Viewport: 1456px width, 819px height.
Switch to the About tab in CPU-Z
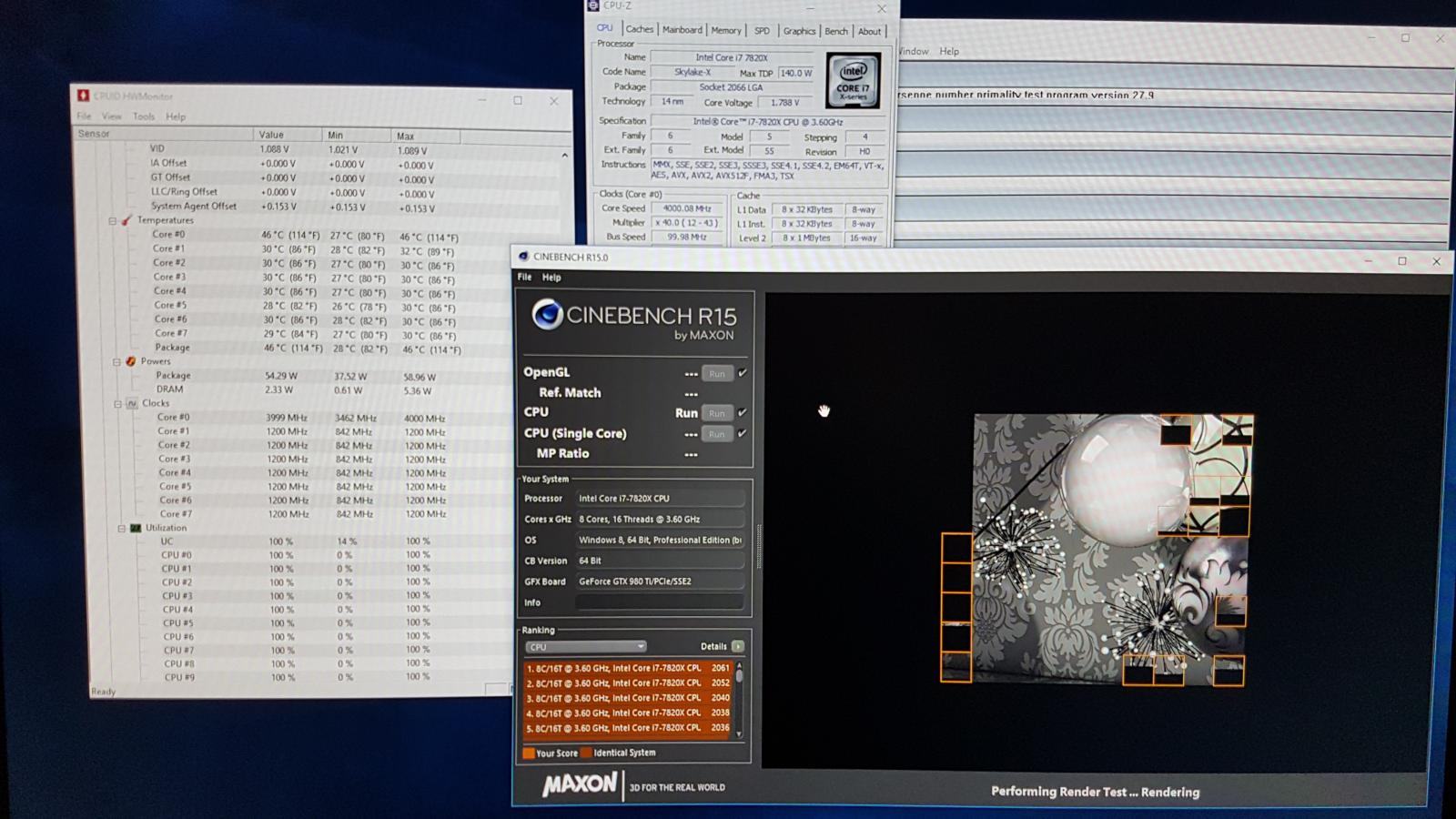click(x=870, y=31)
